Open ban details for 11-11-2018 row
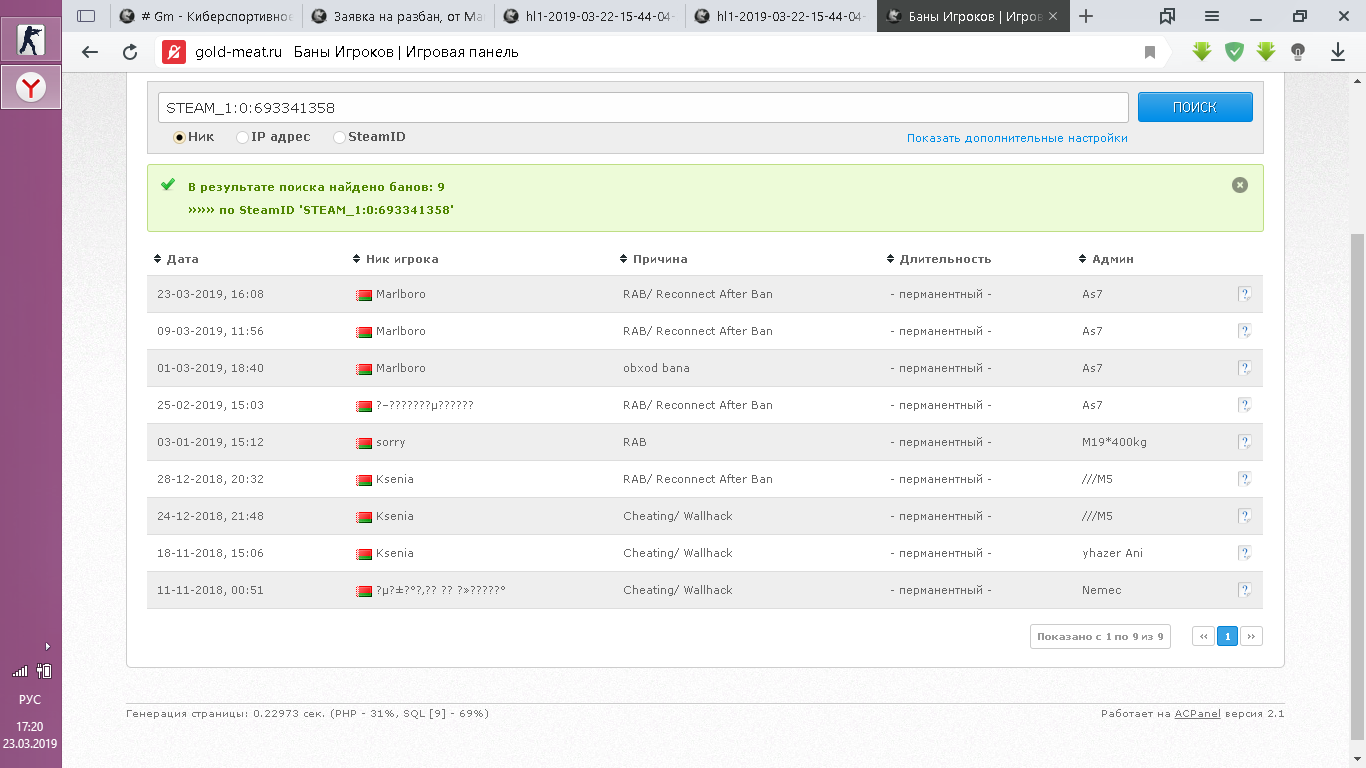This screenshot has height=768, width=1366. pyautogui.click(x=1245, y=590)
